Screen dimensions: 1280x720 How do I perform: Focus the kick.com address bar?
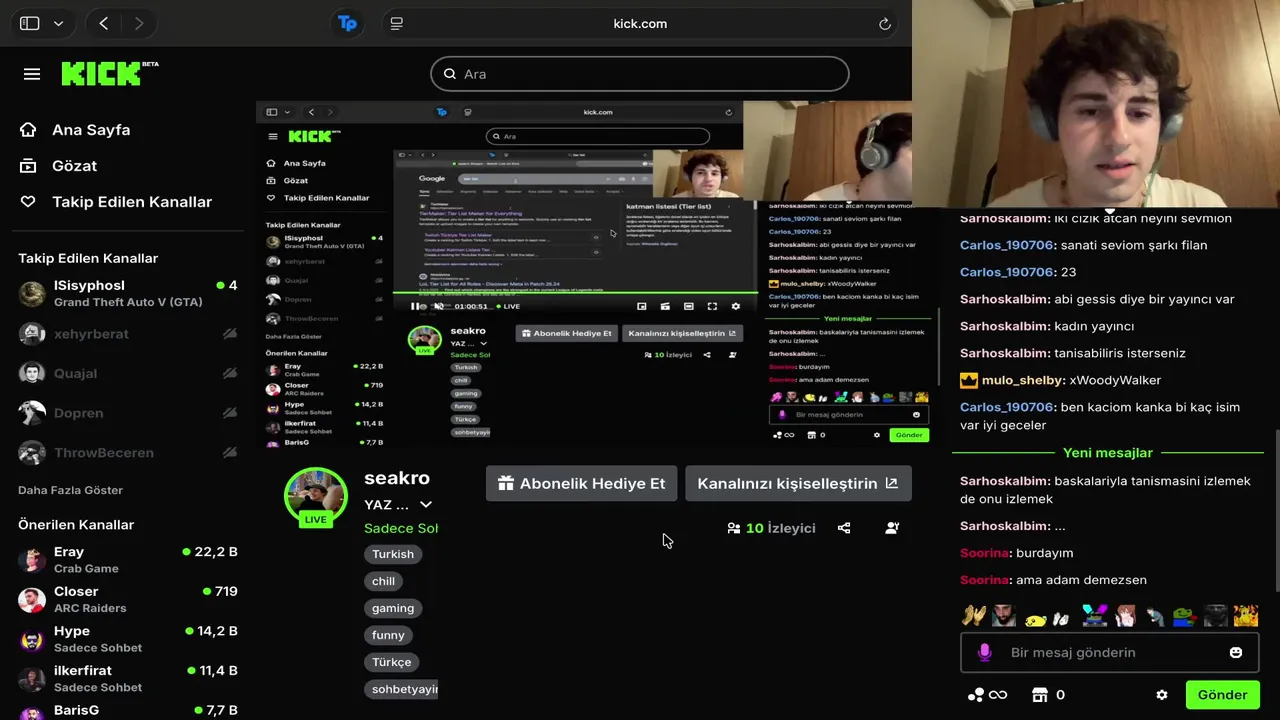click(640, 23)
